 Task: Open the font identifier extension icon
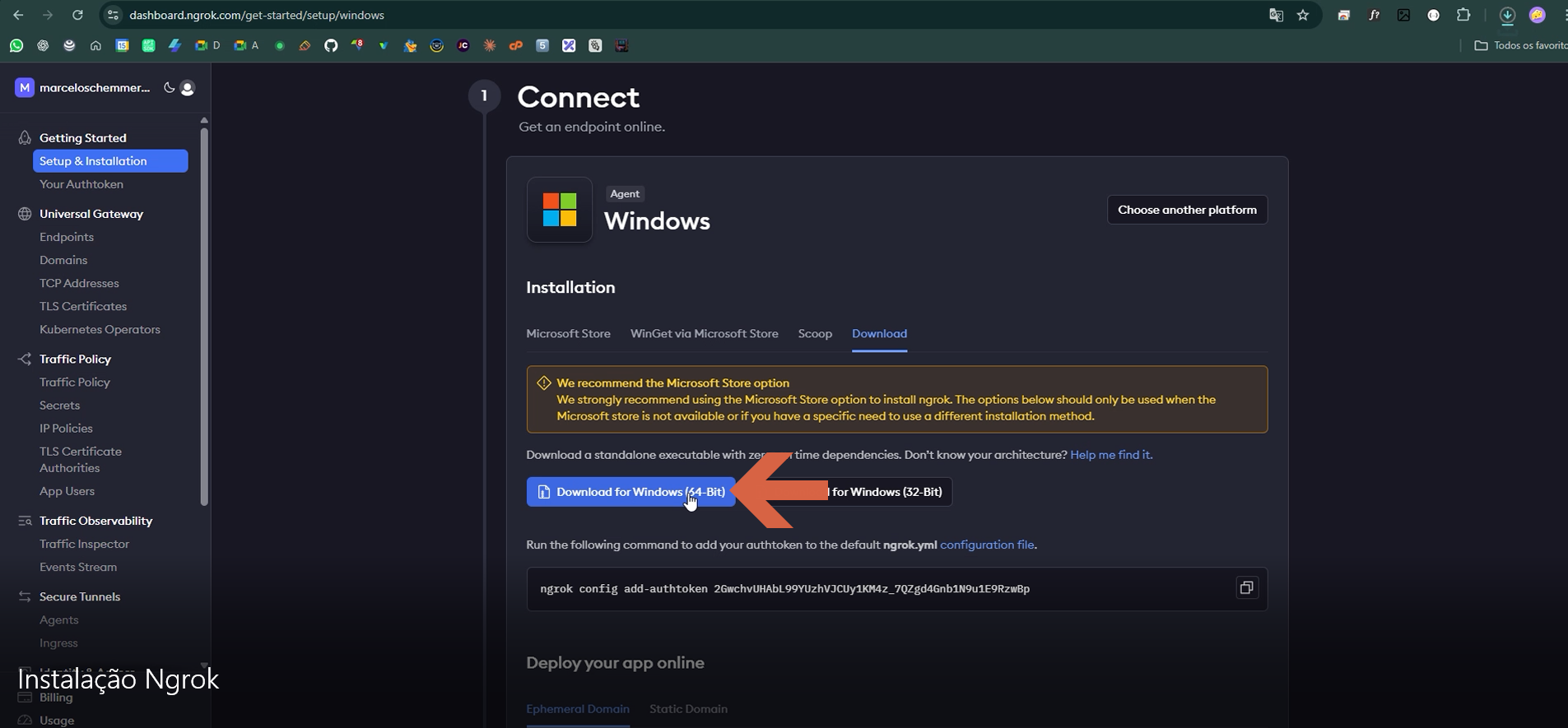coord(1374,15)
